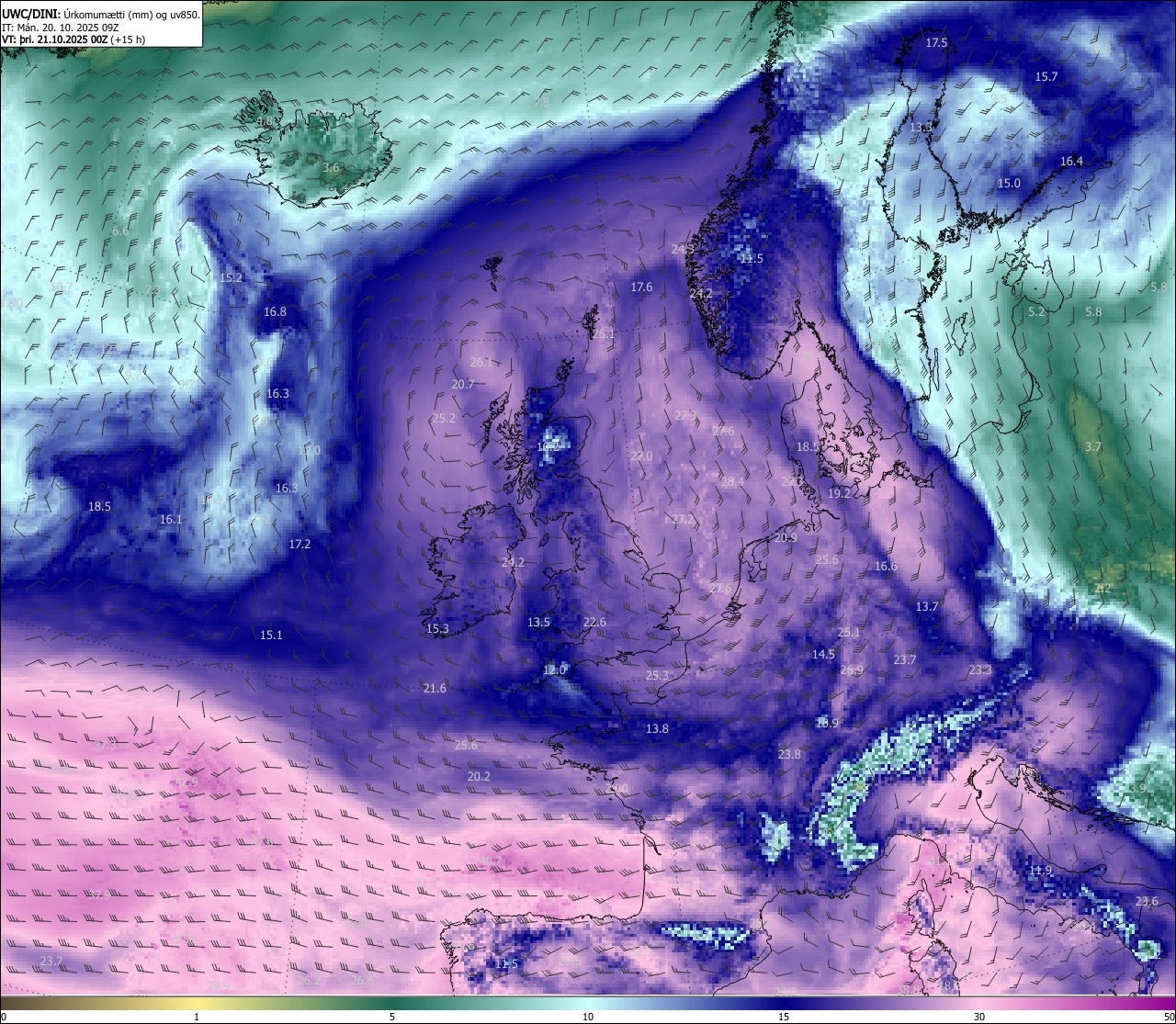Click the 24.3 value on the Norwegian coast
Screen dimensions: 1176x1024
(683, 249)
